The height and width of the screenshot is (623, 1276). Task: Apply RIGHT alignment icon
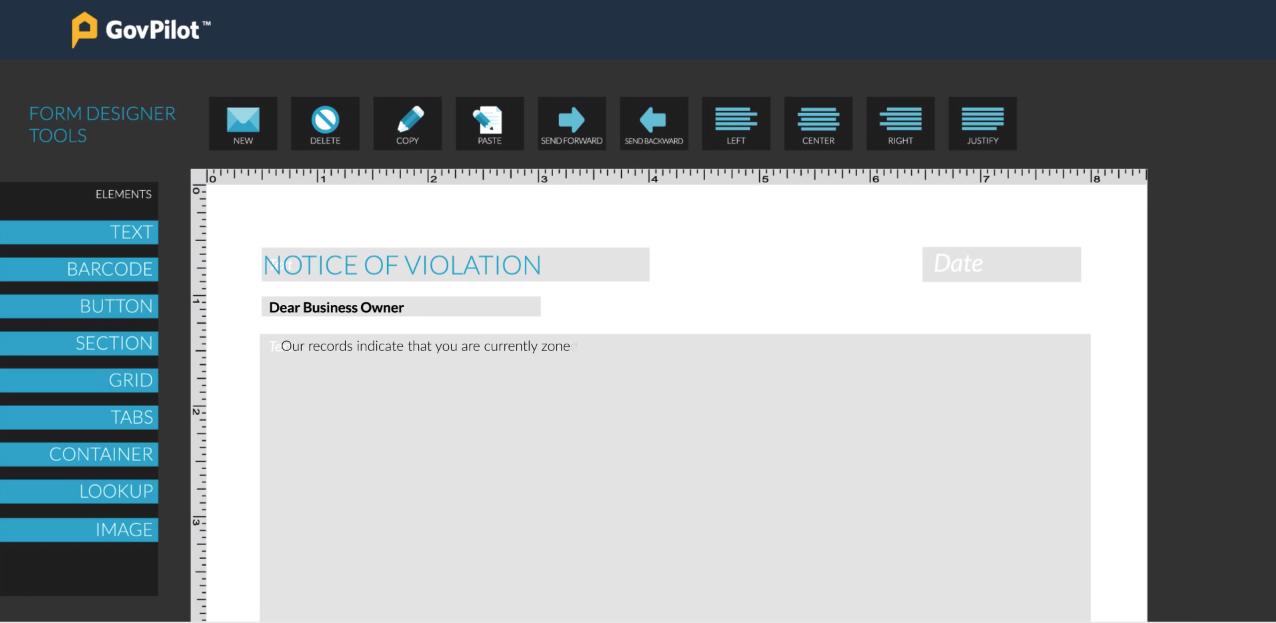pyautogui.click(x=900, y=124)
